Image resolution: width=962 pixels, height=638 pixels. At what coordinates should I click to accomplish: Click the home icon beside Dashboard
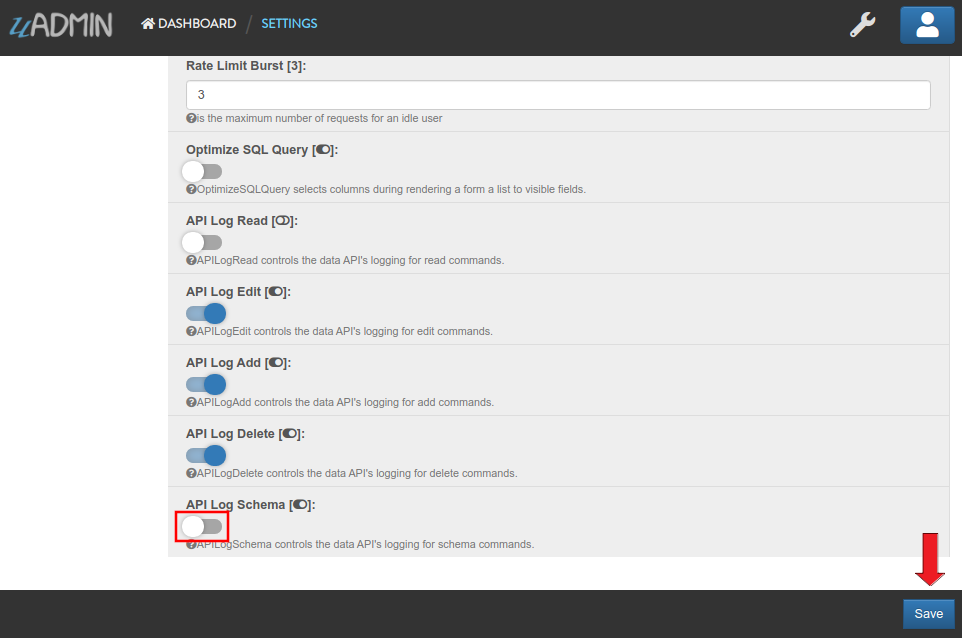pos(147,23)
